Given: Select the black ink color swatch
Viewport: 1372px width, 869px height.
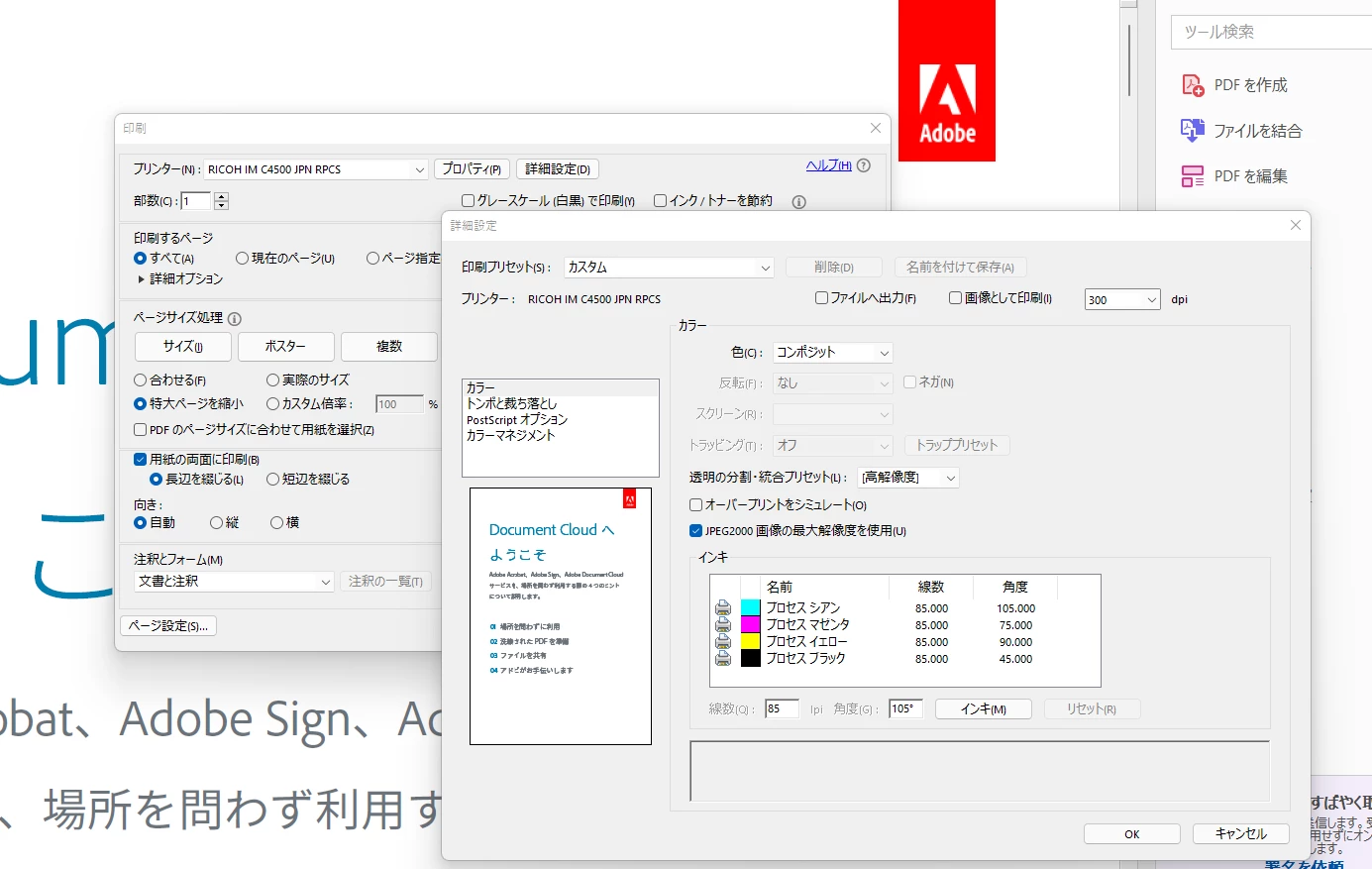Looking at the screenshot, I should [x=751, y=658].
